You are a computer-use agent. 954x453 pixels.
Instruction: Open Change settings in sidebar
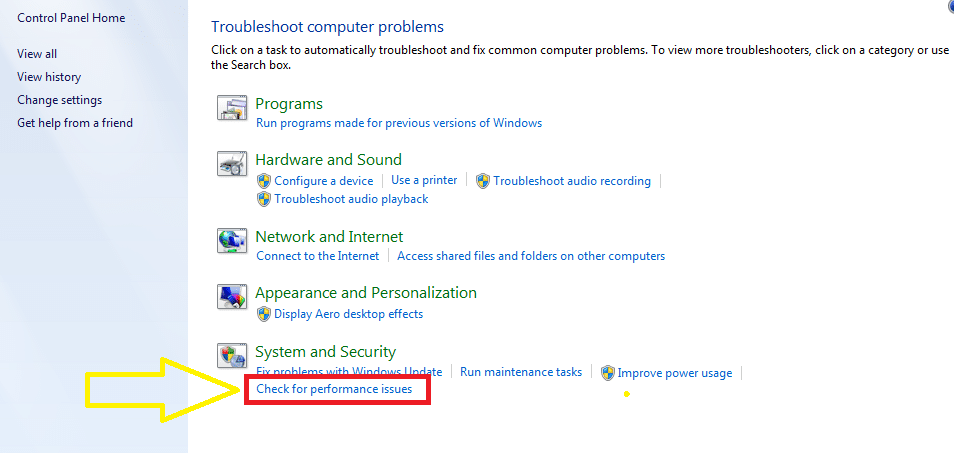point(59,100)
